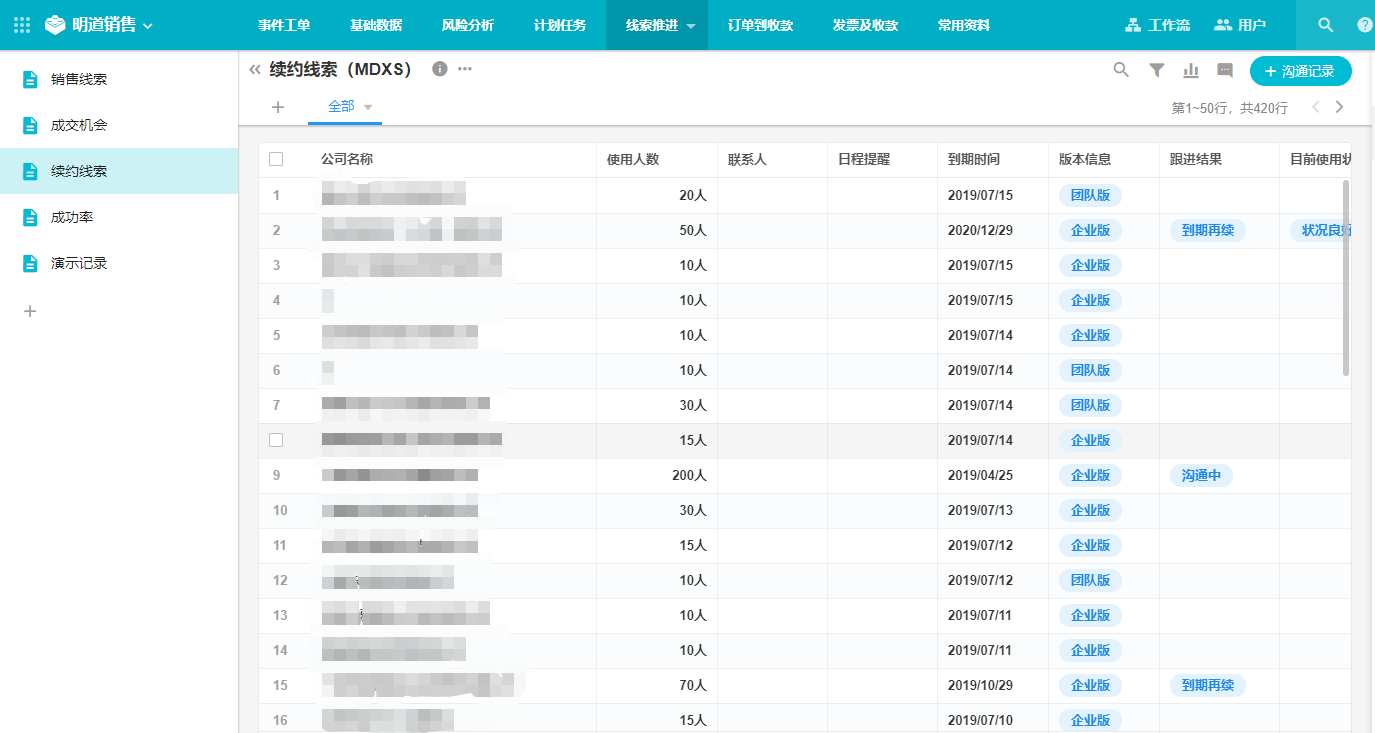1375x733 pixels.
Task: Open the help question mark icon
Action: coord(1364,25)
